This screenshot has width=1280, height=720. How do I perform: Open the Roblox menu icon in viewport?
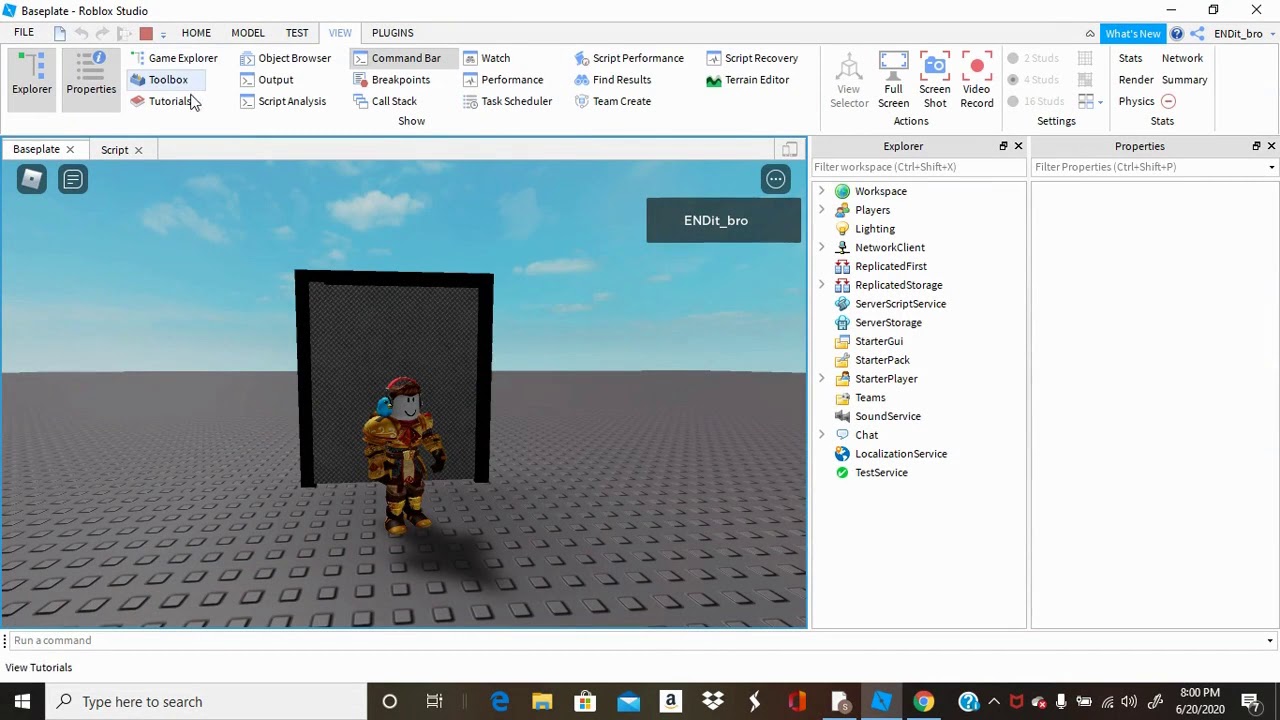click(x=31, y=179)
